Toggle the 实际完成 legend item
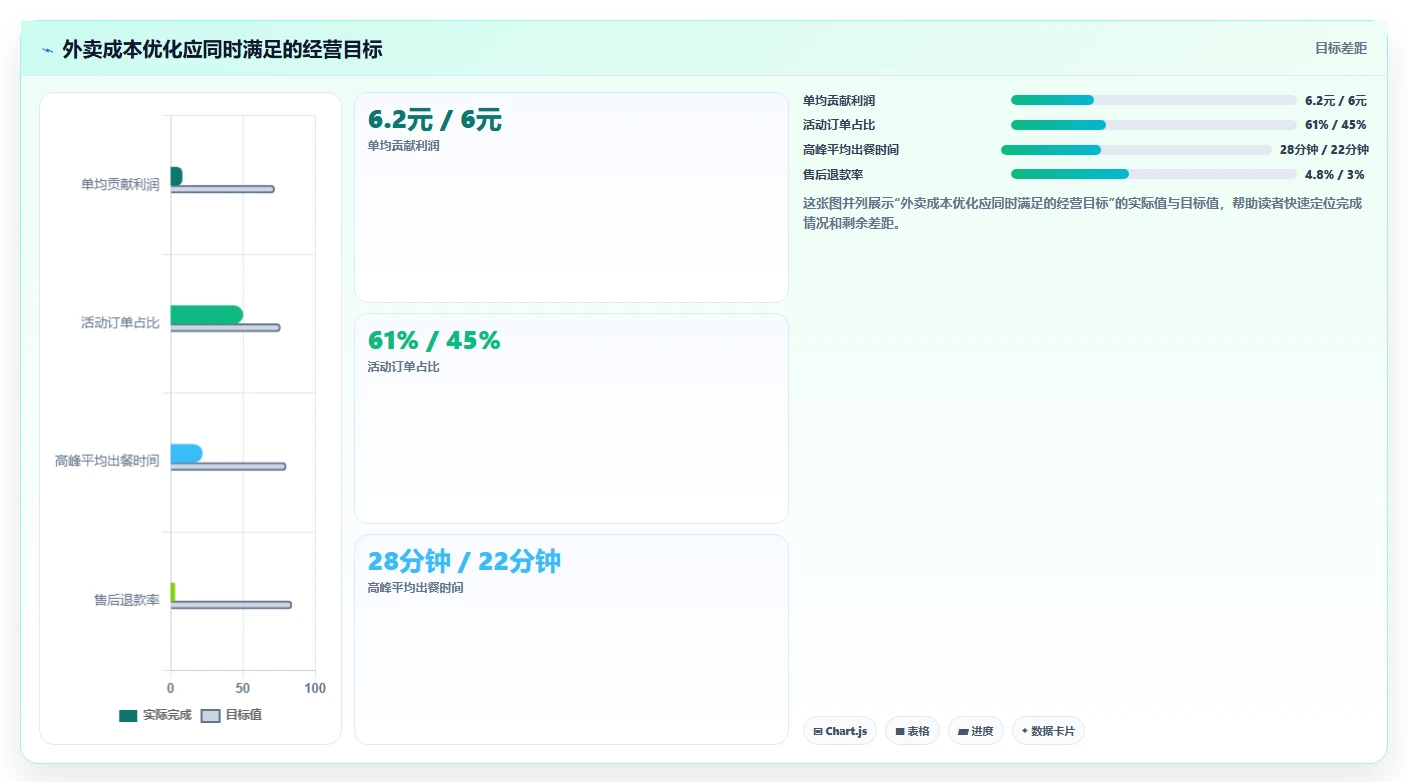Image resolution: width=1408 pixels, height=782 pixels. tap(155, 715)
